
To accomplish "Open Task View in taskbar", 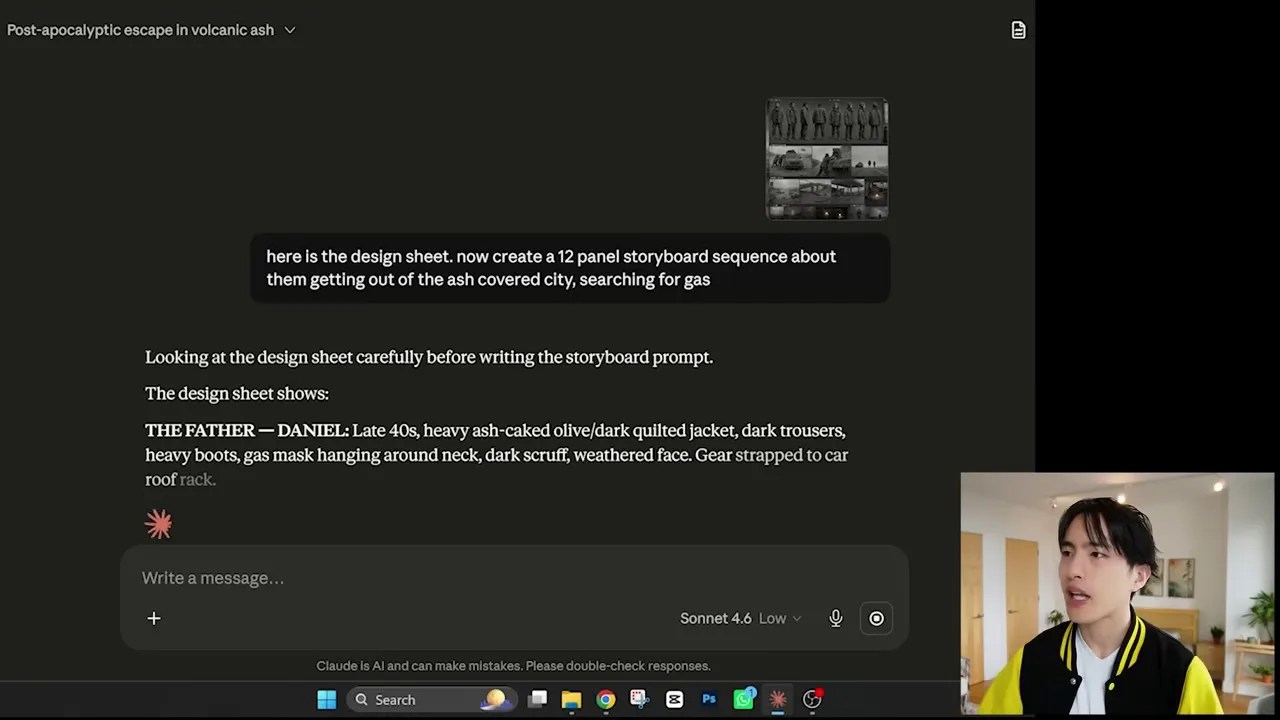I will pos(538,699).
